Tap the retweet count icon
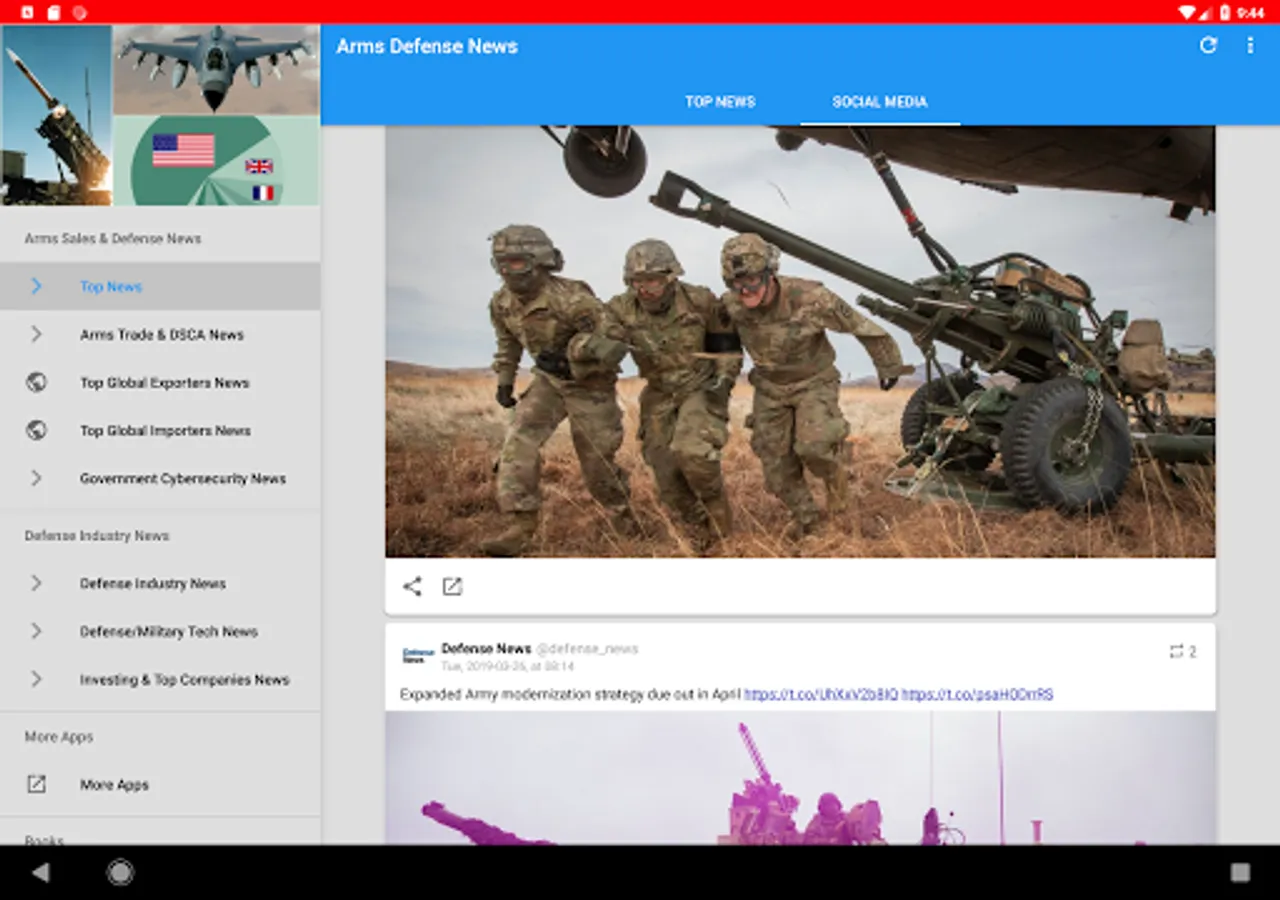The image size is (1280, 900). [x=1176, y=652]
